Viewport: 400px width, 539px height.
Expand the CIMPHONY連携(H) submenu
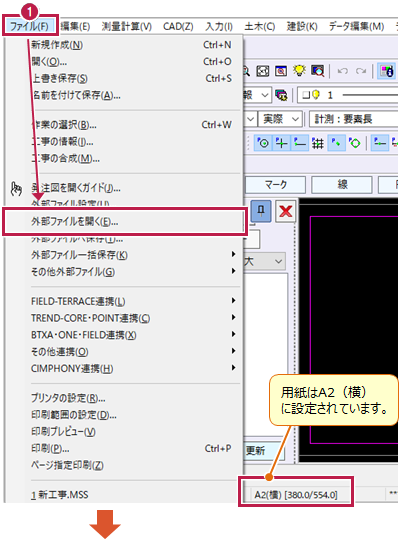click(x=233, y=368)
